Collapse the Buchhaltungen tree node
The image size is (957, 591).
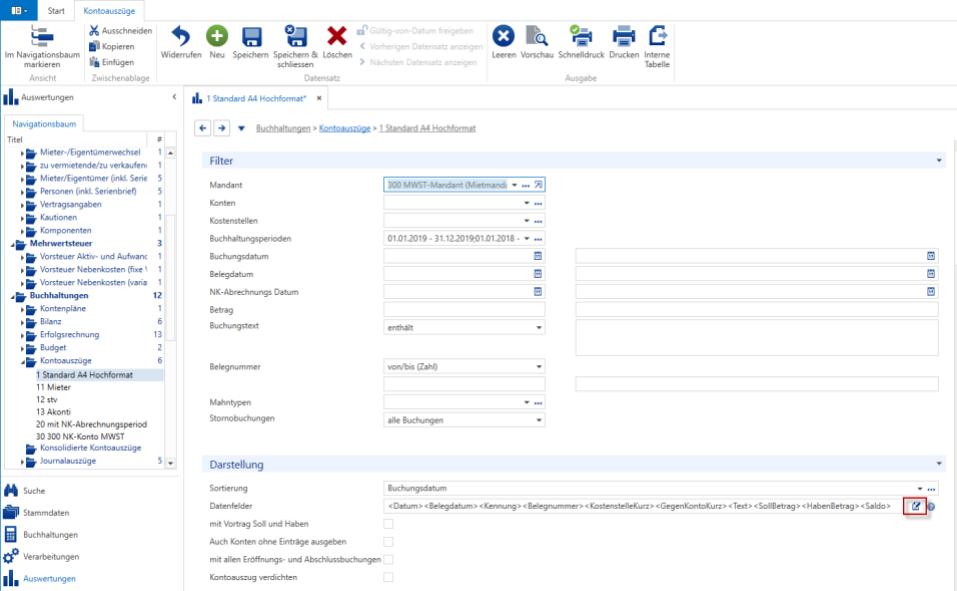pos(13,296)
